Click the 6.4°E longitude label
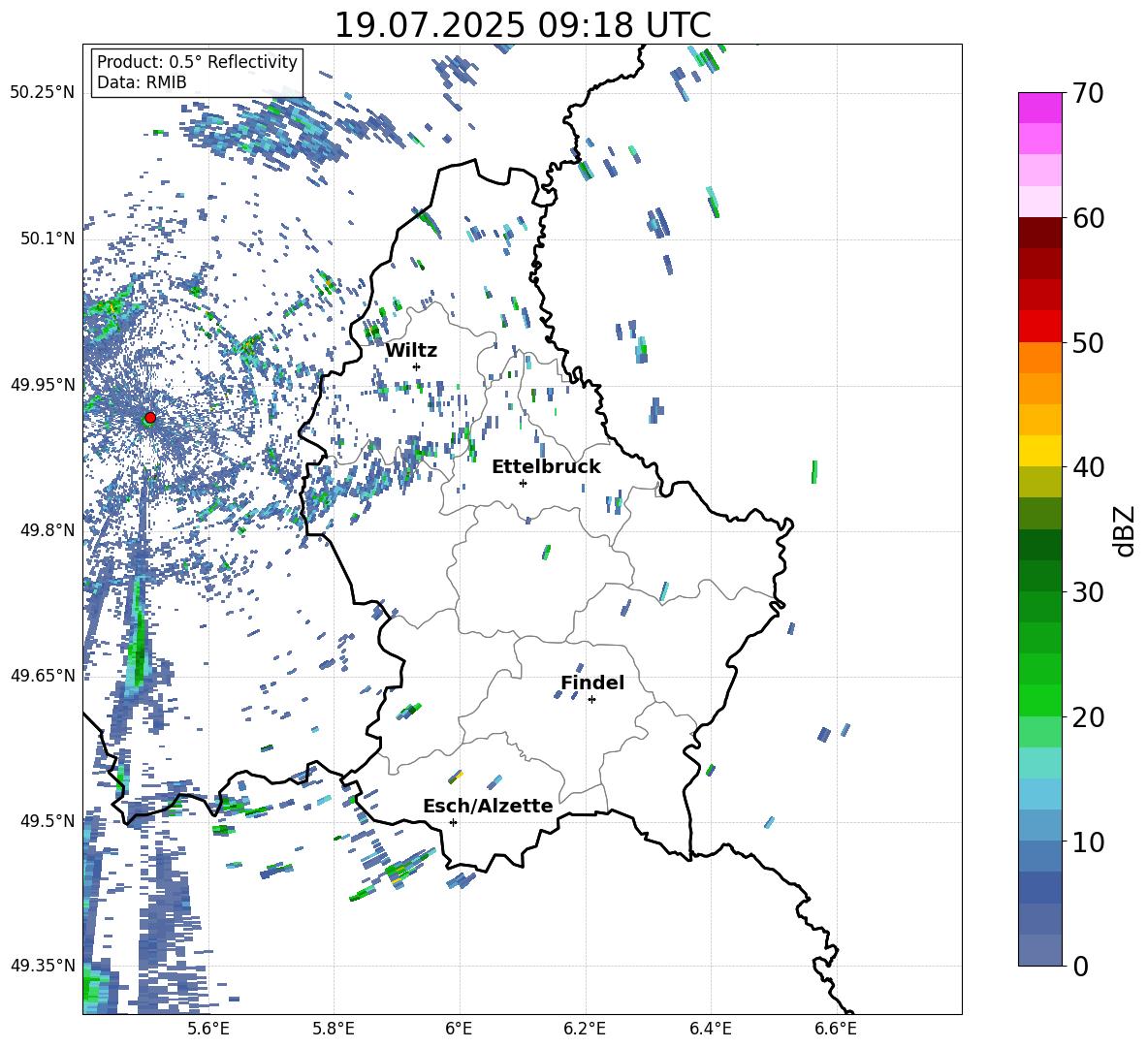Screen dimensions: 1148x1048 click(710, 1029)
